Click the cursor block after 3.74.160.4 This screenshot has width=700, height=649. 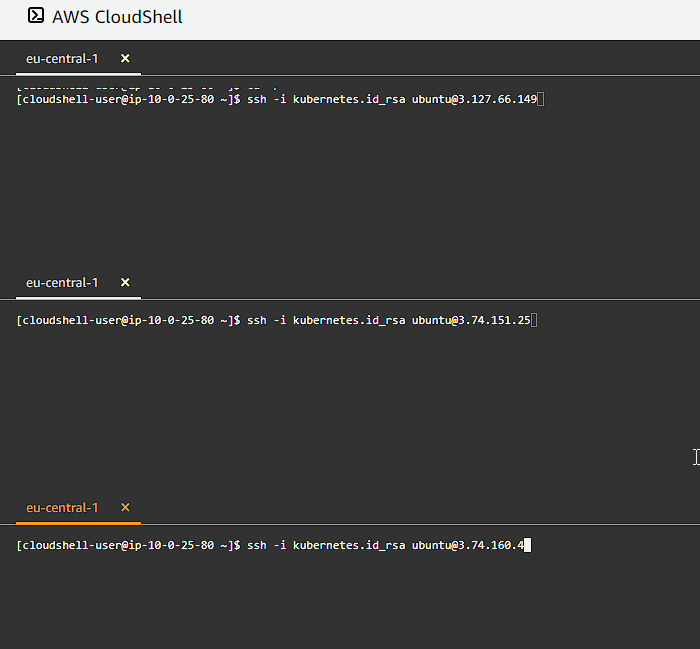pyautogui.click(x=528, y=545)
